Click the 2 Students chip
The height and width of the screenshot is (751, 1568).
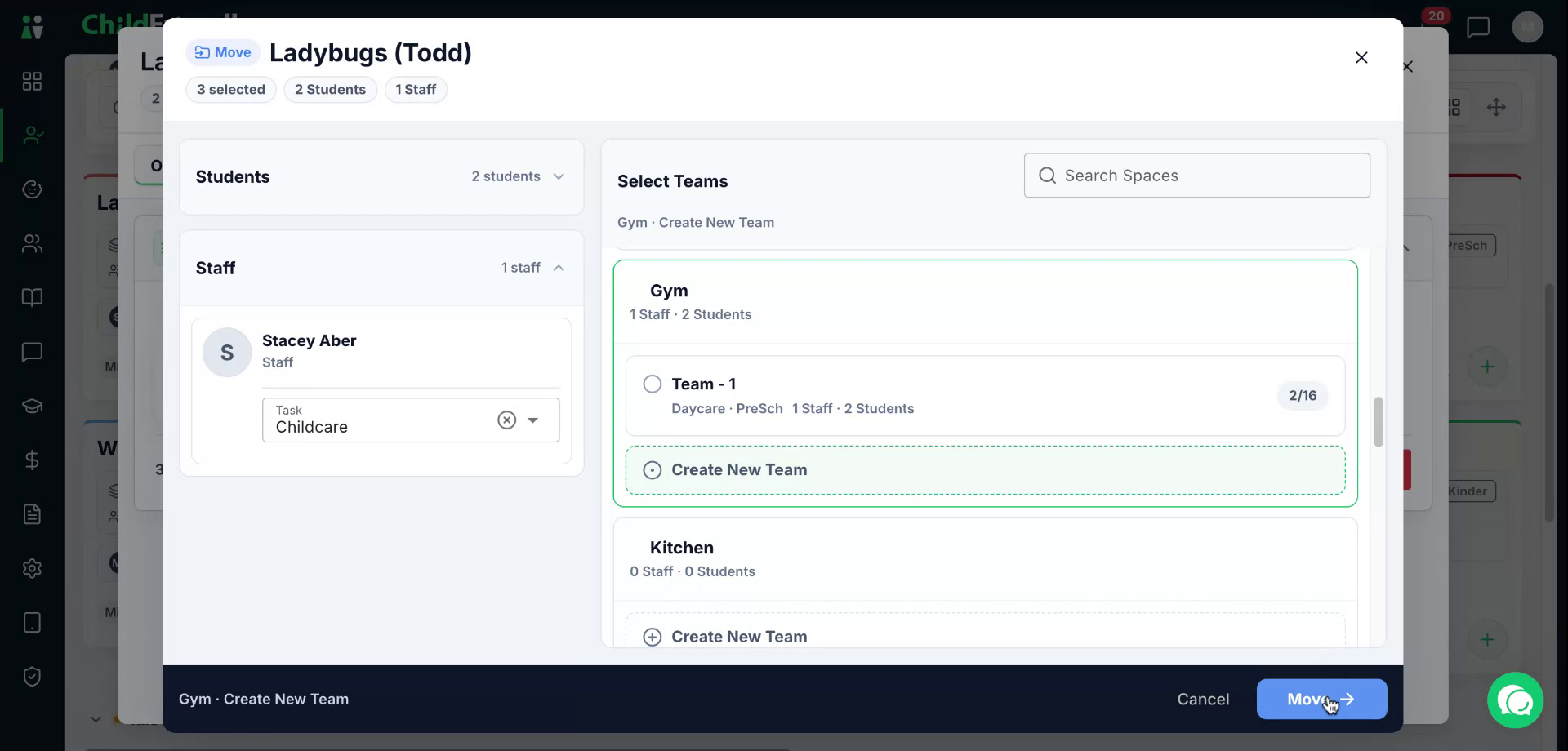[330, 89]
